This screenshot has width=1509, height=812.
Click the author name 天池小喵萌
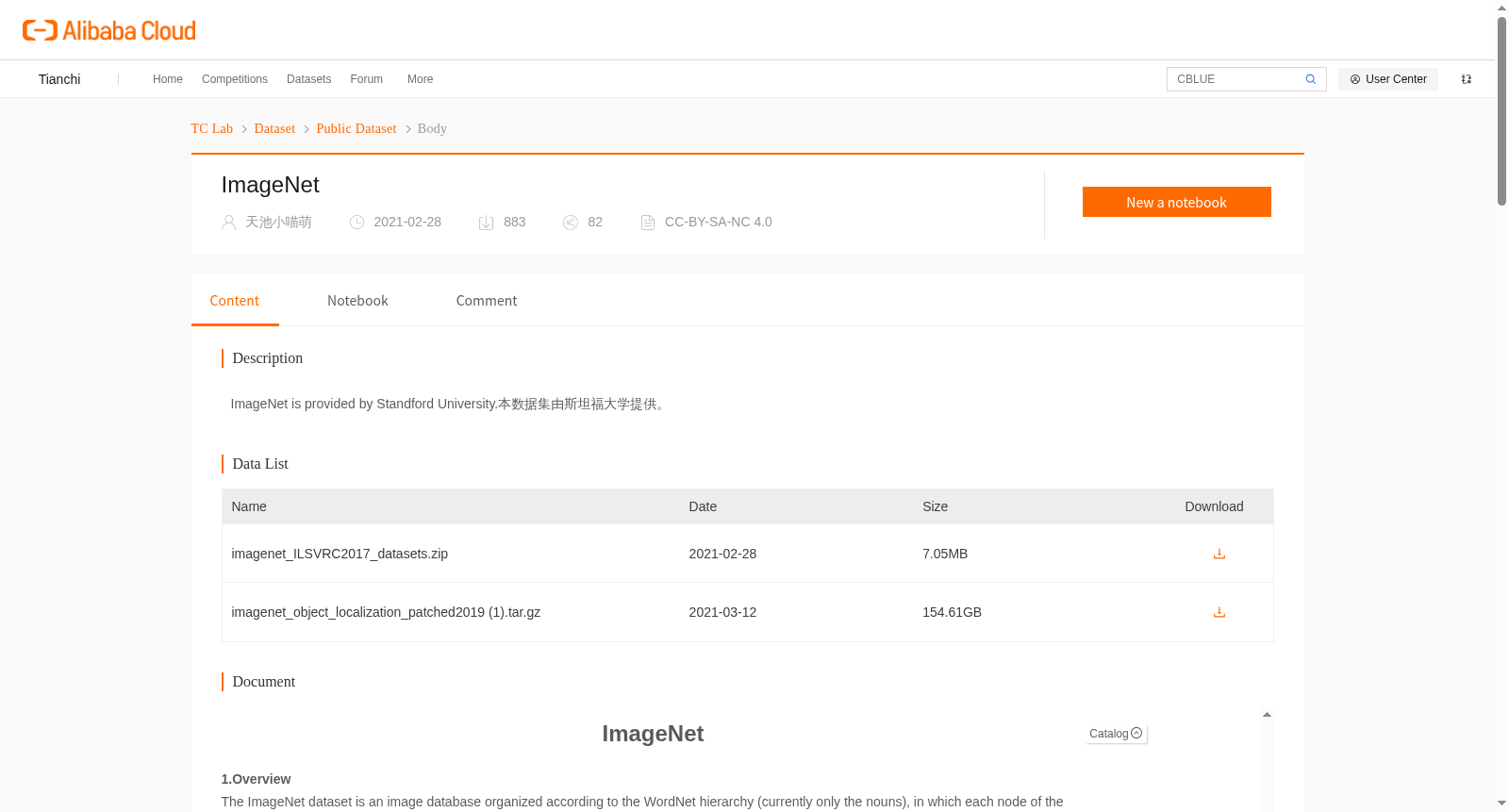(x=278, y=223)
